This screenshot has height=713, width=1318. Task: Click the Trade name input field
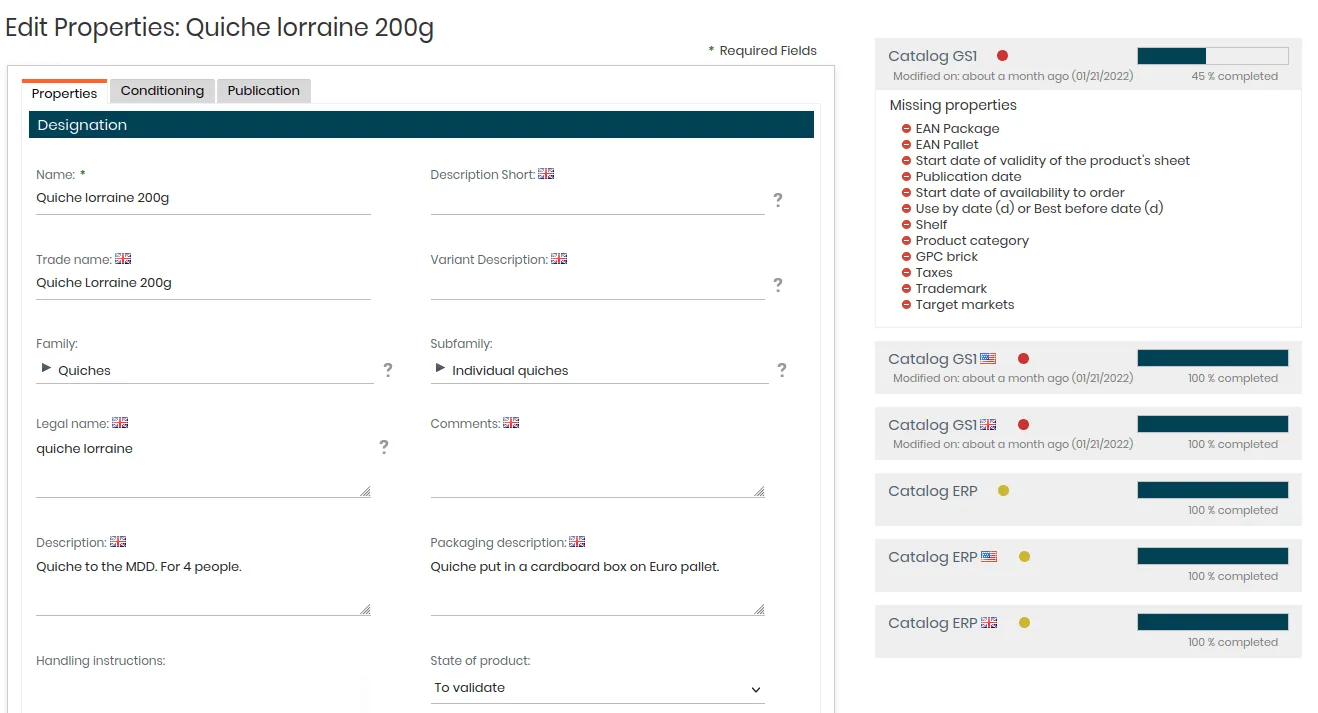203,284
